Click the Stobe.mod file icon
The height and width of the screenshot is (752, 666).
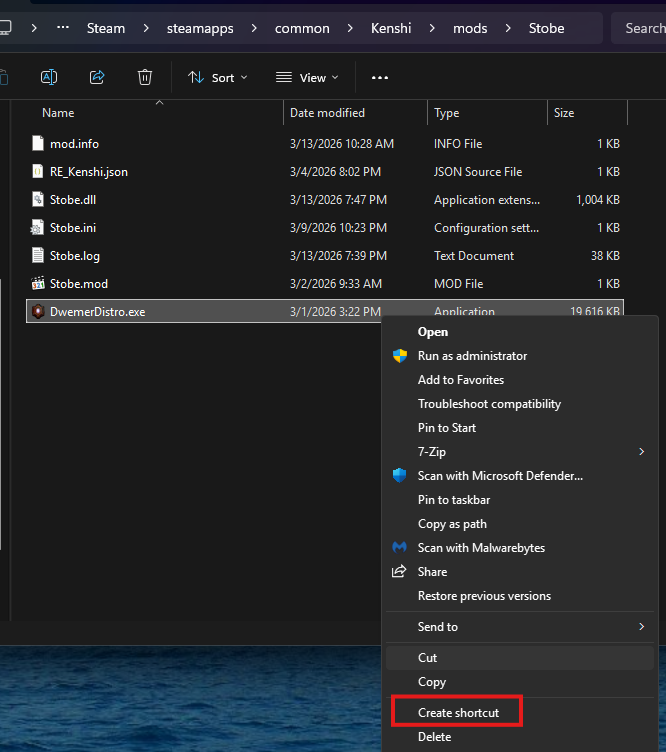pyautogui.click(x=38, y=284)
